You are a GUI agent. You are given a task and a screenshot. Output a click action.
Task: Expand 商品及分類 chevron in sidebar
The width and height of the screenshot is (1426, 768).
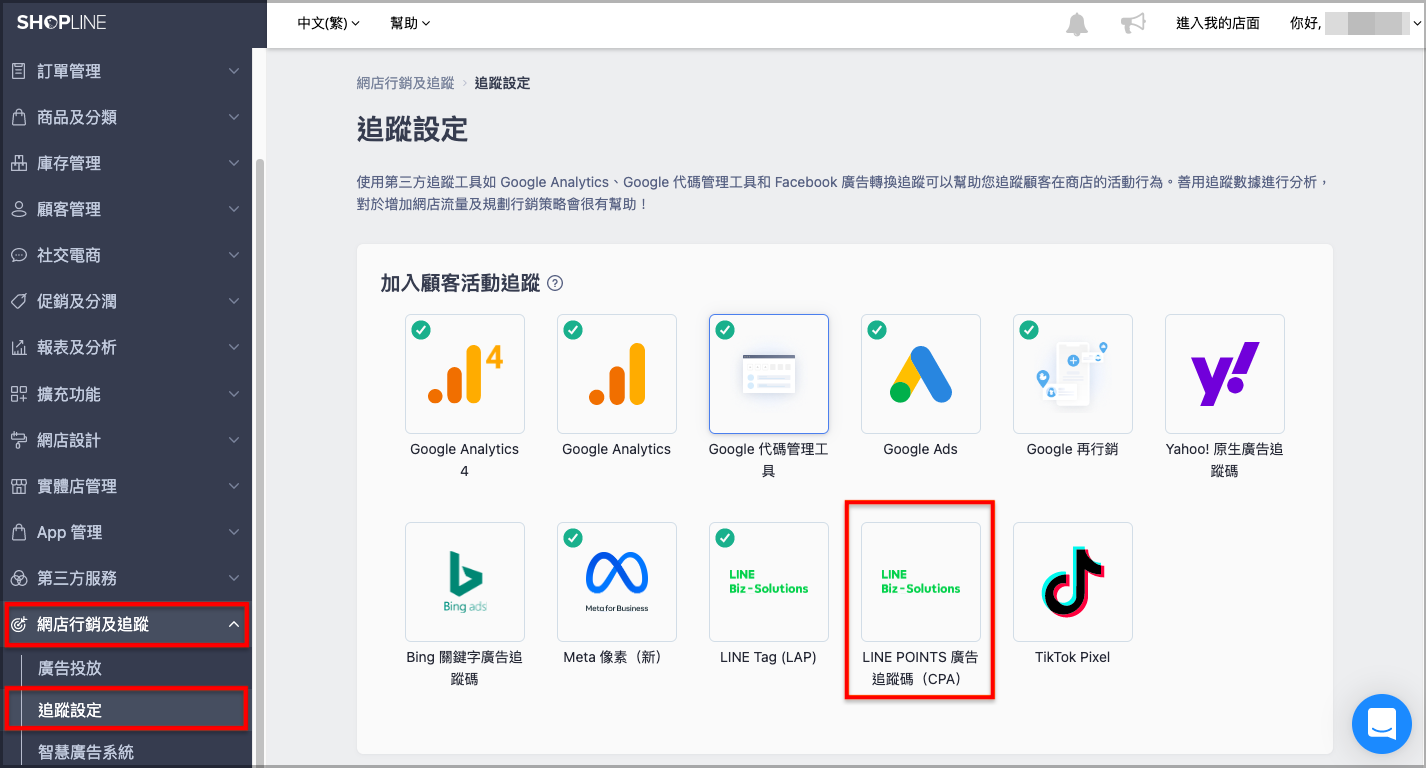coord(234,117)
